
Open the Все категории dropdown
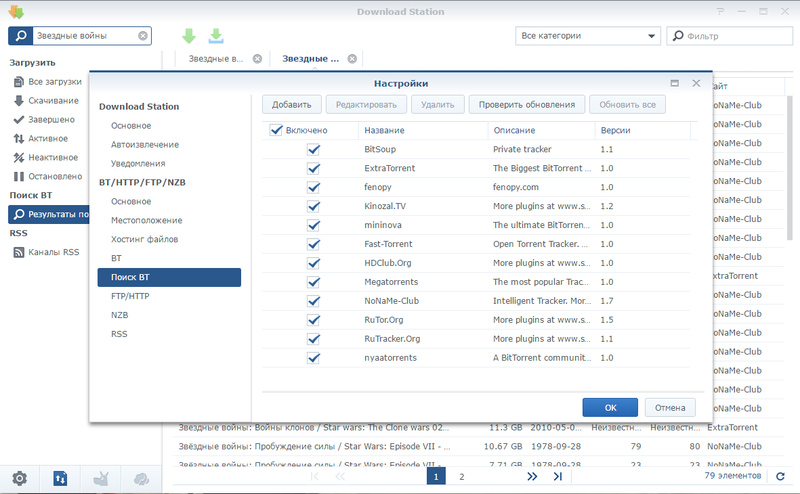[588, 36]
